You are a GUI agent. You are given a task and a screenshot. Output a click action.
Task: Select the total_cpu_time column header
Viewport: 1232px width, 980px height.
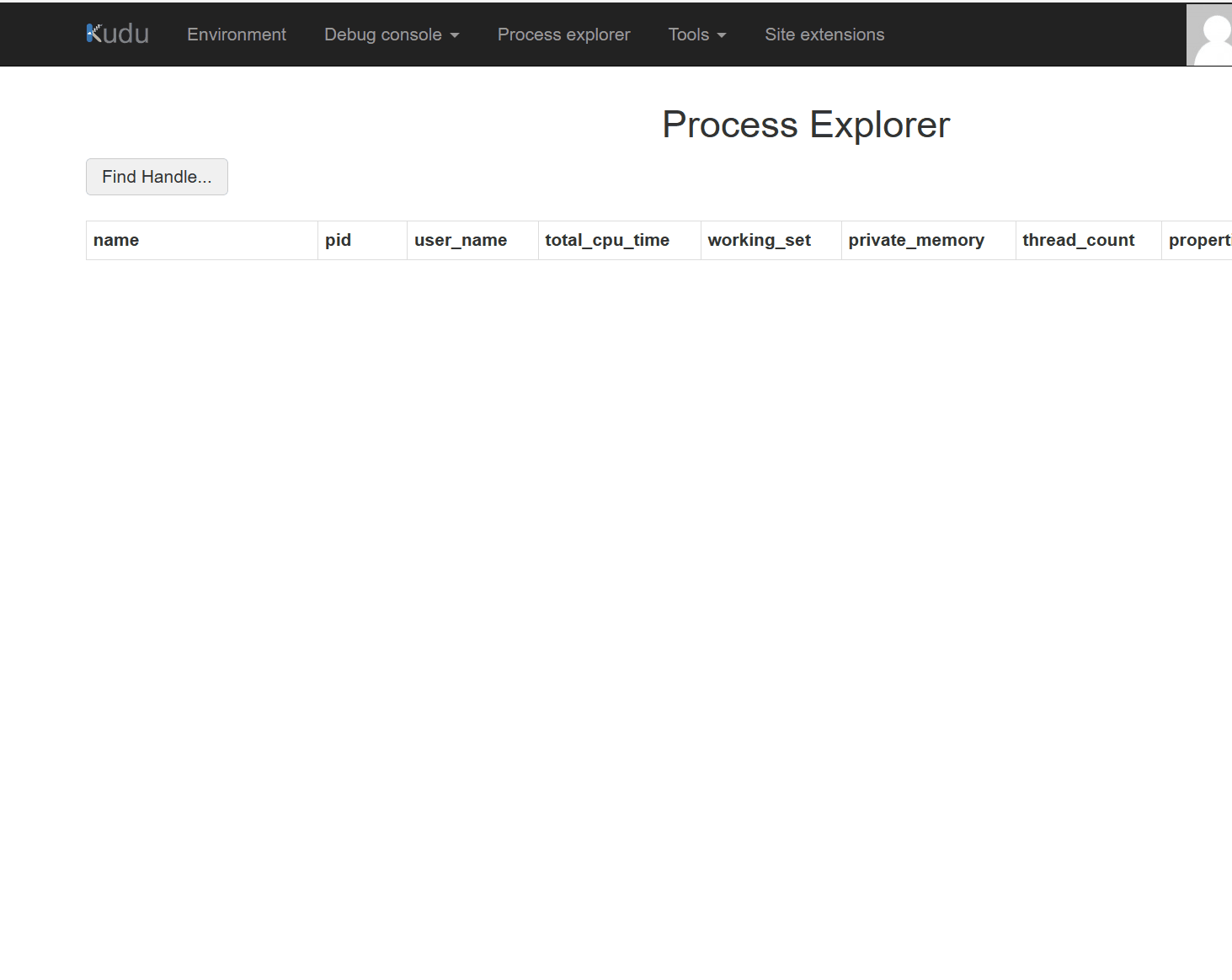tap(607, 240)
